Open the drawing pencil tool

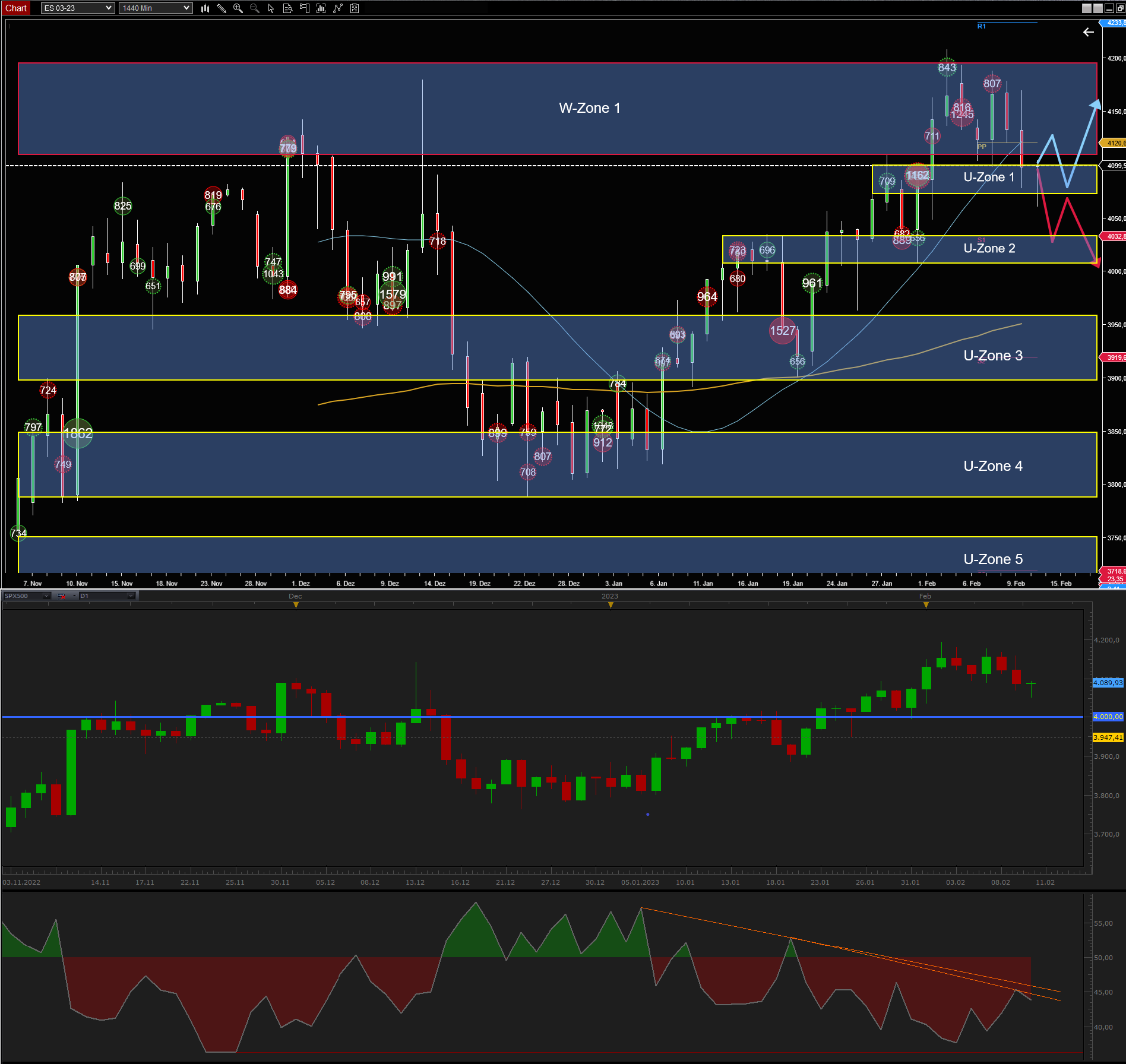tap(222, 8)
